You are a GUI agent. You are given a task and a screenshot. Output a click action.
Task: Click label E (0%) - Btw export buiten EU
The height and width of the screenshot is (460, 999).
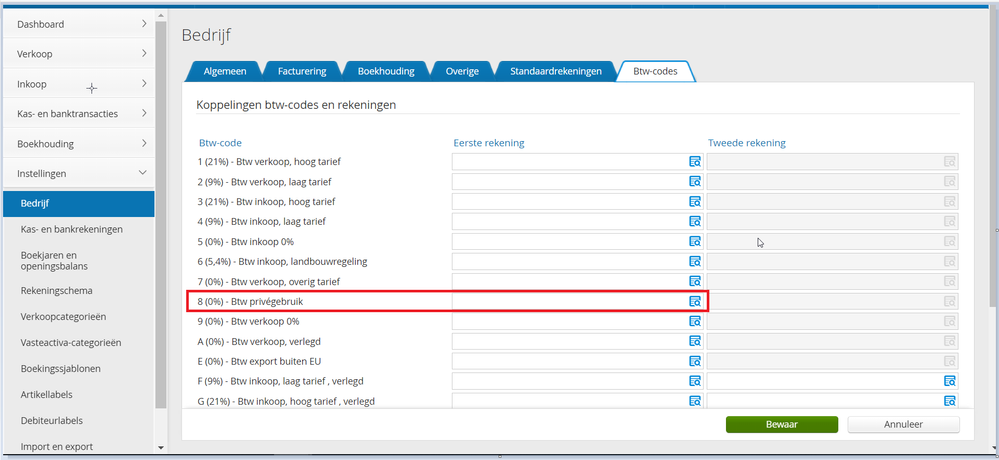[x=259, y=361]
